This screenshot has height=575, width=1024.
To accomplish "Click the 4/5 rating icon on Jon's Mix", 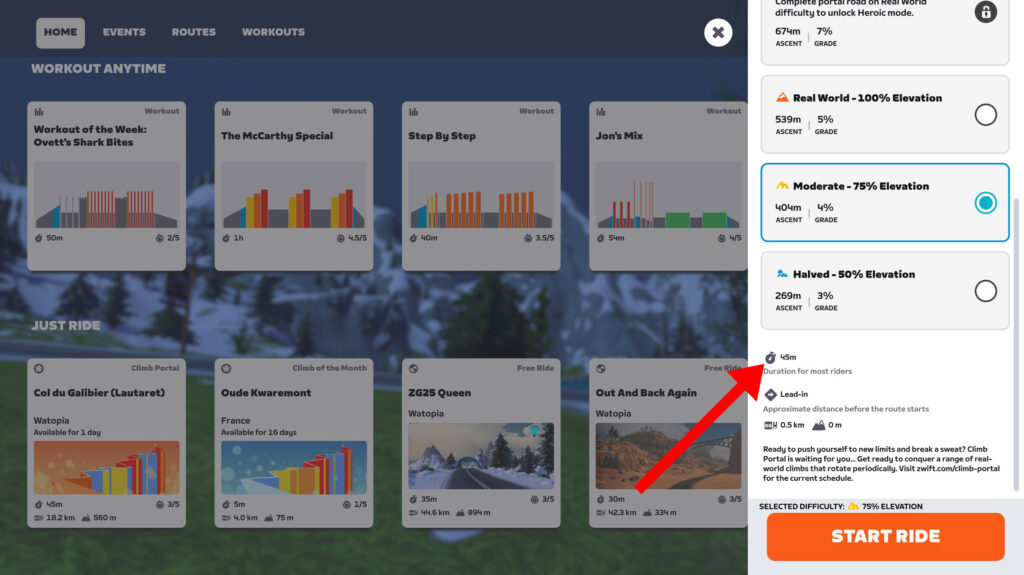I will point(722,238).
